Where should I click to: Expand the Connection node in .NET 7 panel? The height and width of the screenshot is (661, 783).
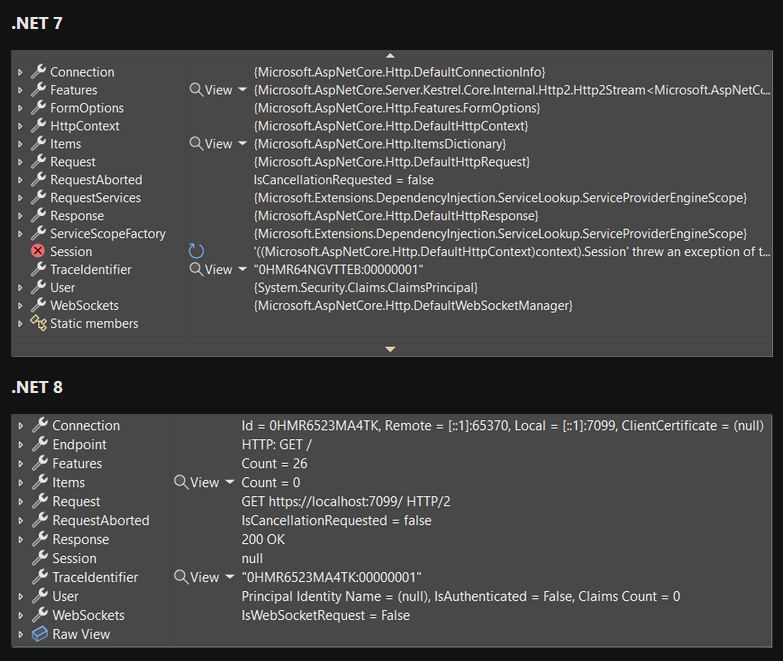(x=20, y=72)
